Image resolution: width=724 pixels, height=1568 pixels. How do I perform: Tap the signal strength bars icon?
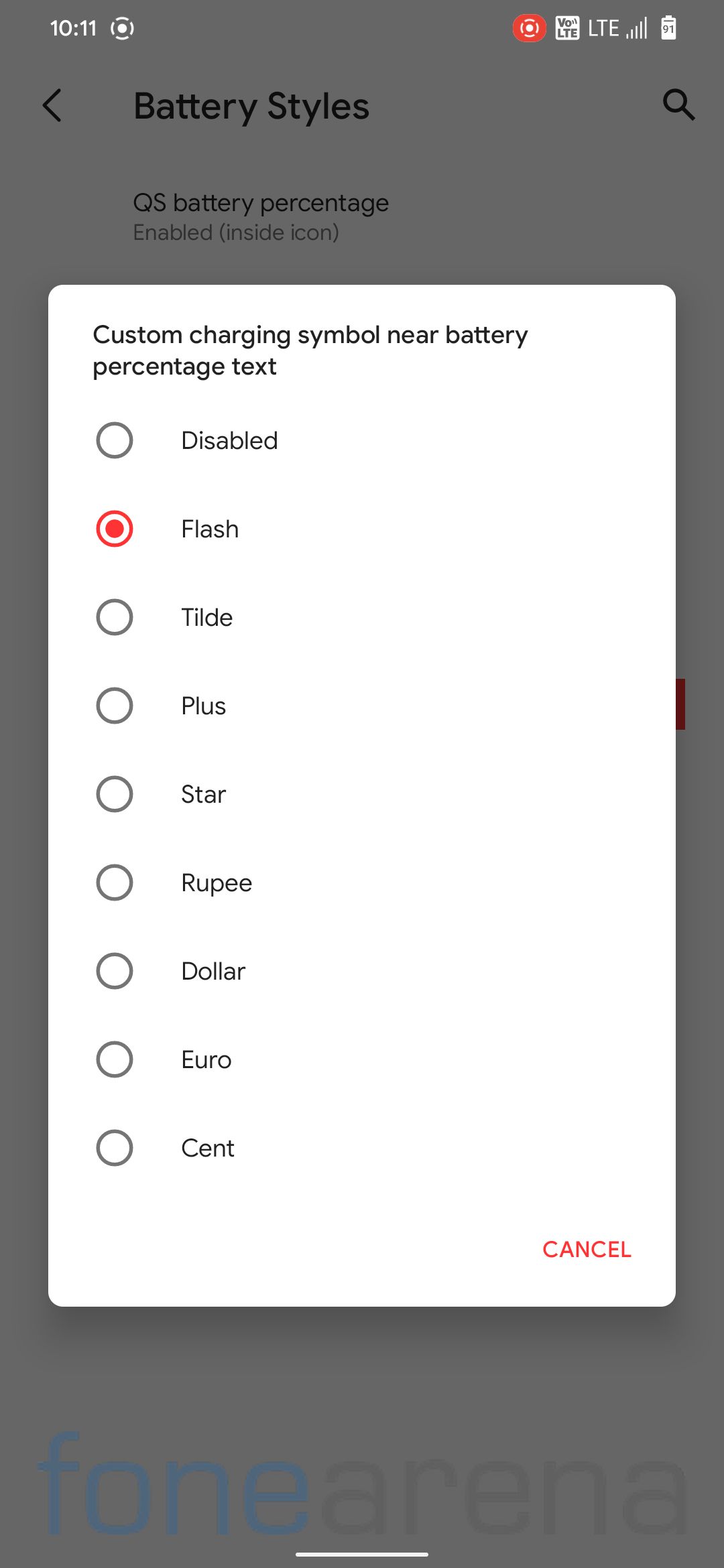(x=637, y=28)
